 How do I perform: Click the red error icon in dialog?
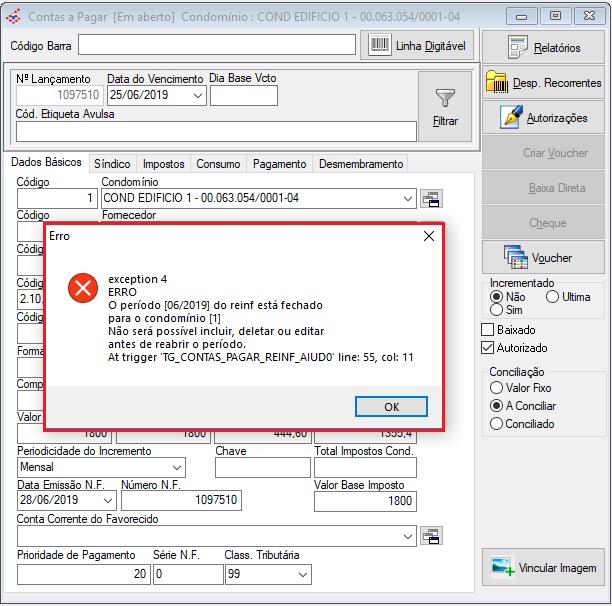tap(83, 288)
